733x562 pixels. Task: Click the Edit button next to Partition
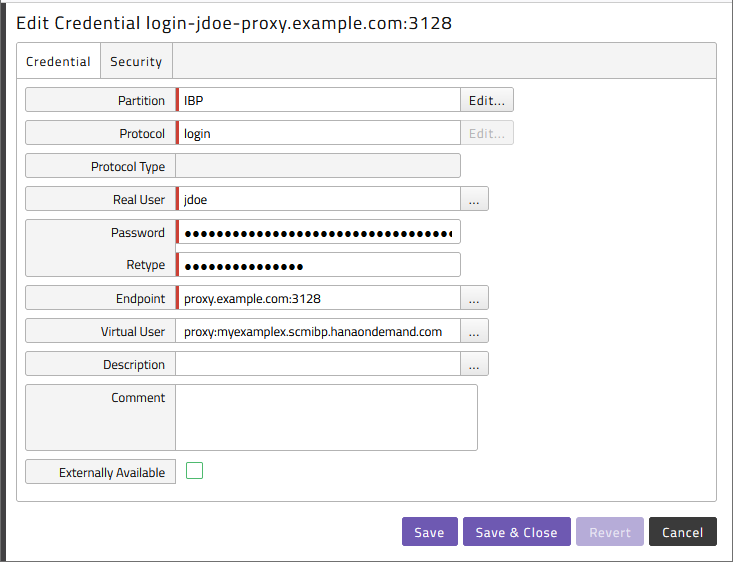click(x=487, y=100)
